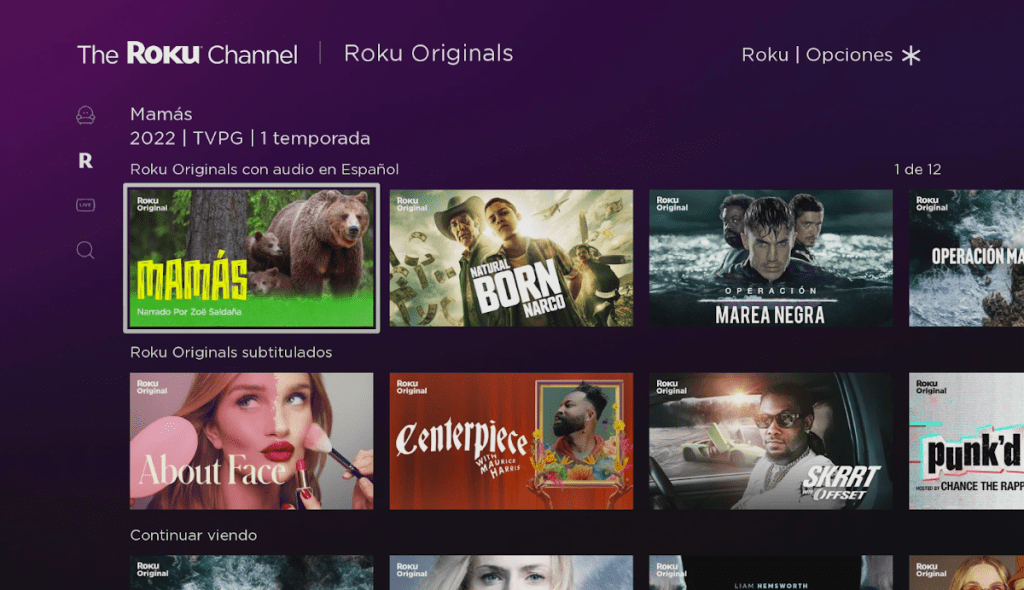Open the home couch icon in sidebar

tap(86, 115)
